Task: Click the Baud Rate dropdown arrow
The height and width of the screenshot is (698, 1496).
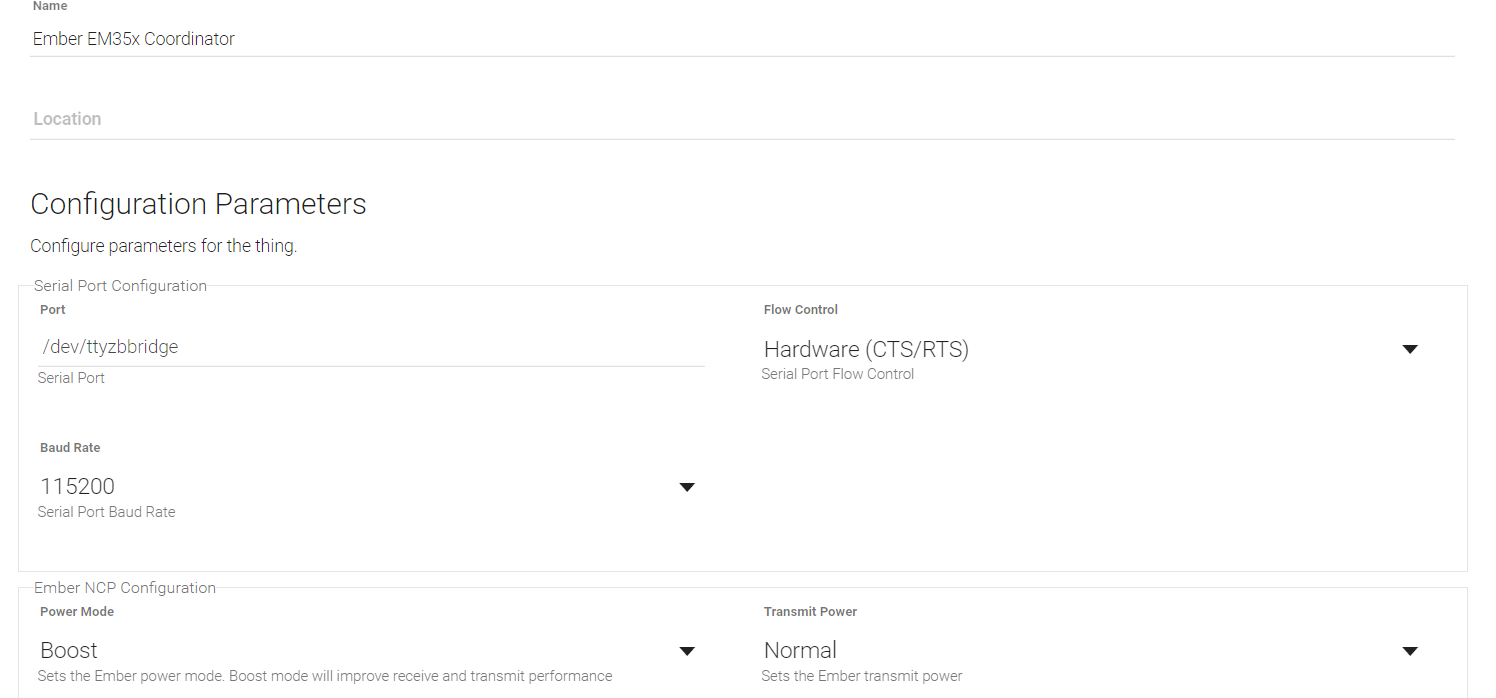Action: click(687, 487)
